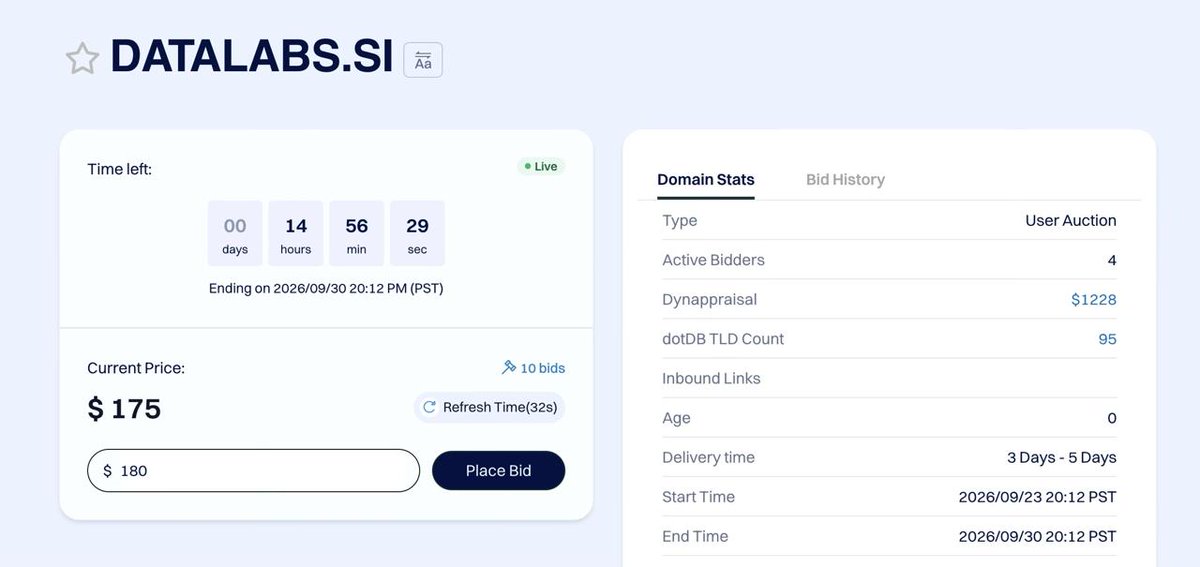This screenshot has height=567, width=1200.
Task: Click the 00 days countdown box
Action: coord(235,233)
